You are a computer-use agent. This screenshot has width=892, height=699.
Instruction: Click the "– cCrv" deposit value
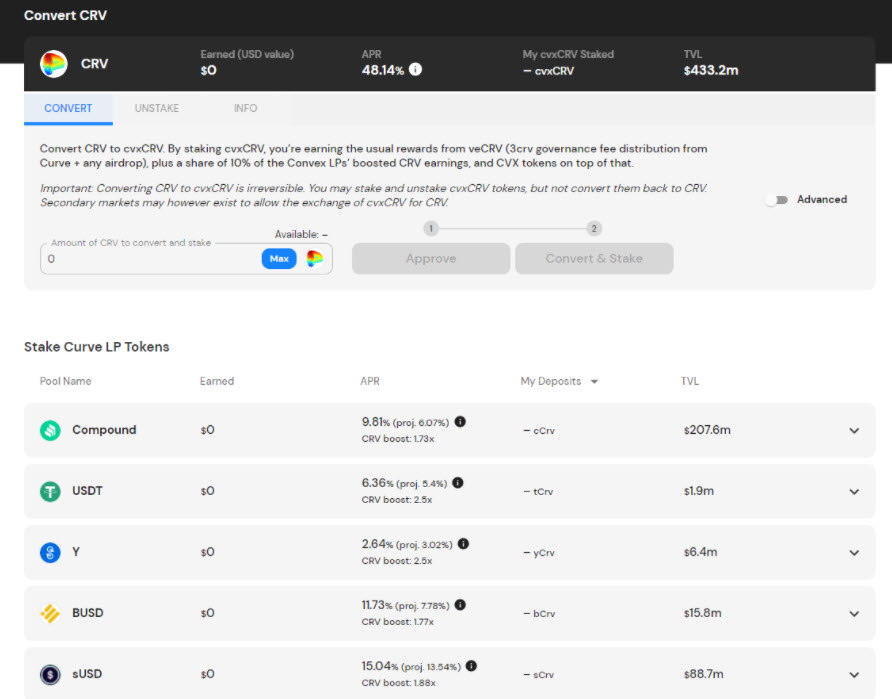(539, 431)
